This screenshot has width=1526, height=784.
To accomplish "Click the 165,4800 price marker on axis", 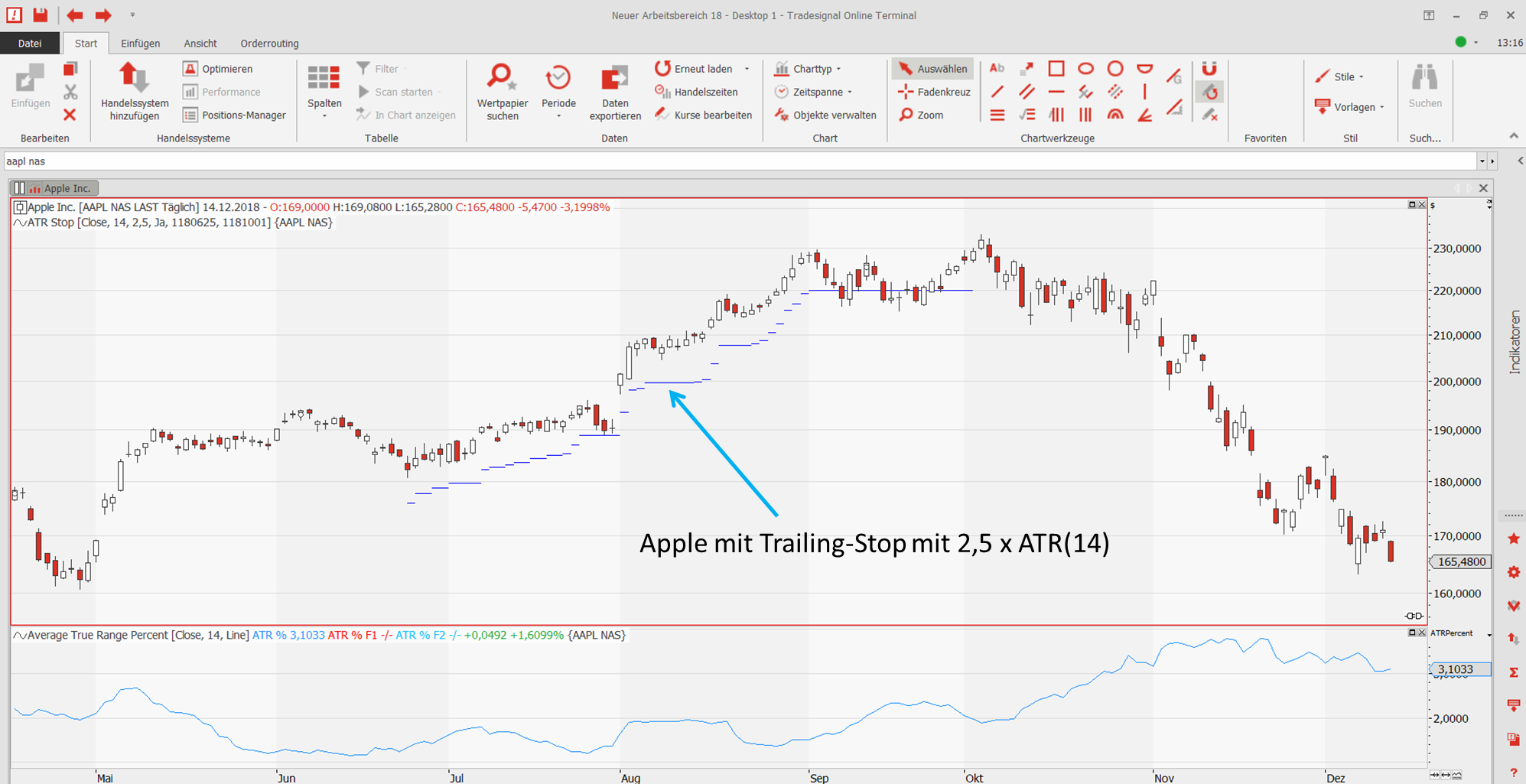I will tap(1461, 561).
